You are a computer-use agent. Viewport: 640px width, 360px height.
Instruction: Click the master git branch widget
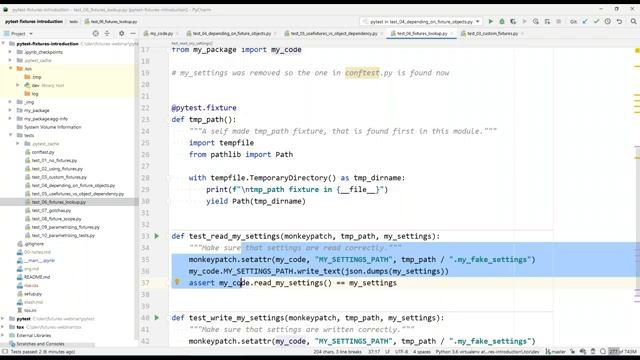click(556, 351)
